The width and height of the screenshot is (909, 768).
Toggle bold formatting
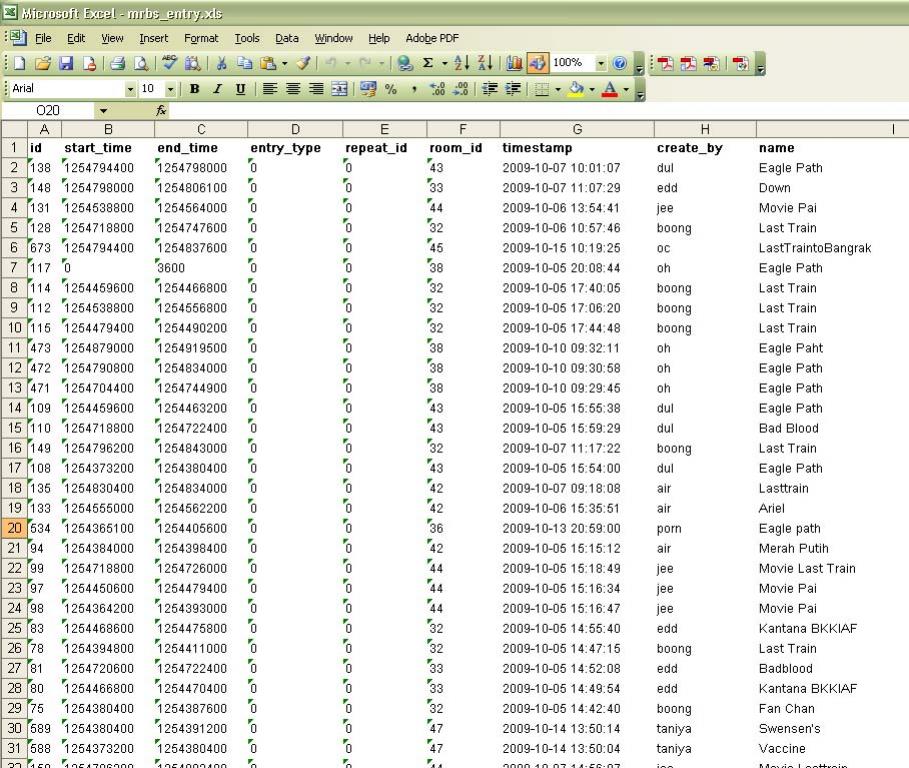pyautogui.click(x=195, y=89)
